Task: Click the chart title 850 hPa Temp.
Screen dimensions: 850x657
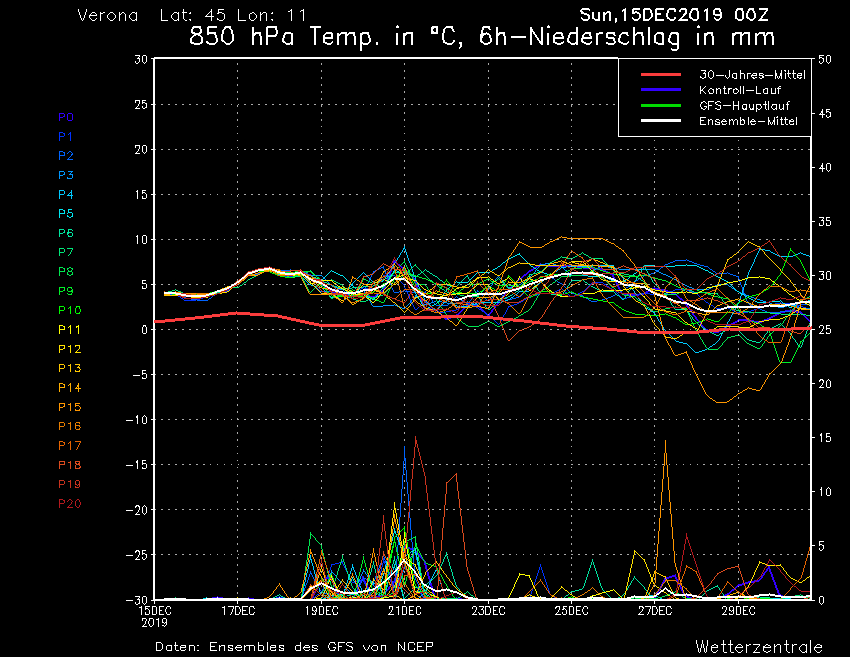Action: click(x=482, y=37)
